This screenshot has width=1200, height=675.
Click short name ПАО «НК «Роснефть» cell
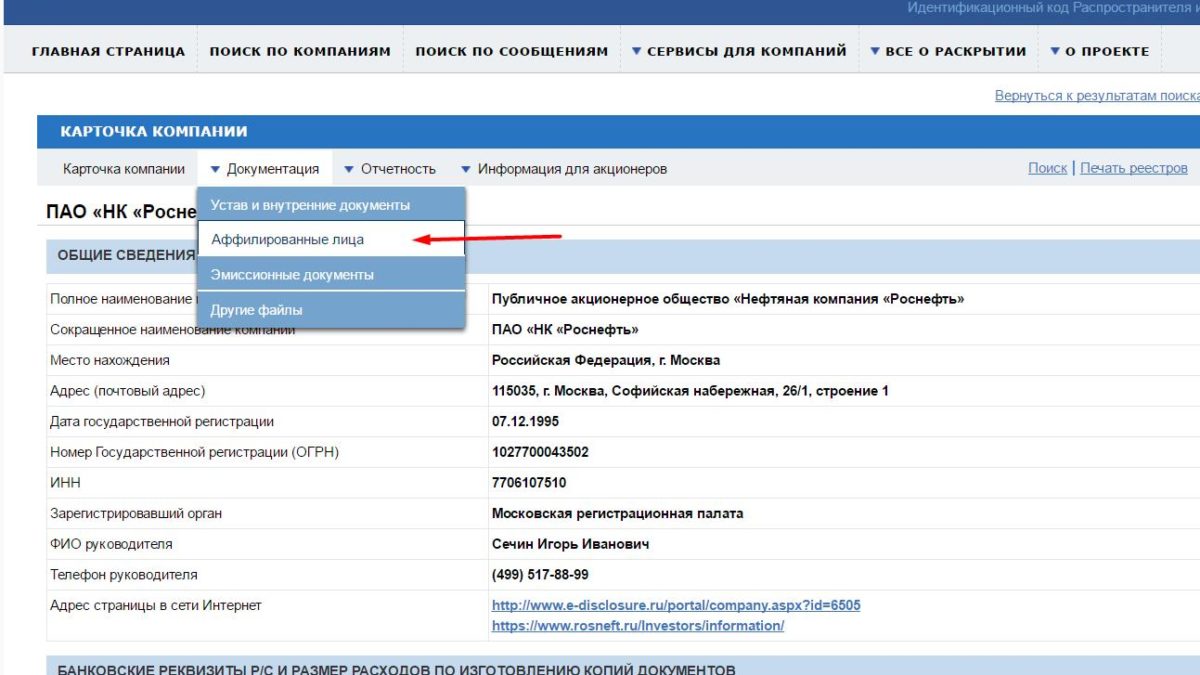tap(565, 330)
